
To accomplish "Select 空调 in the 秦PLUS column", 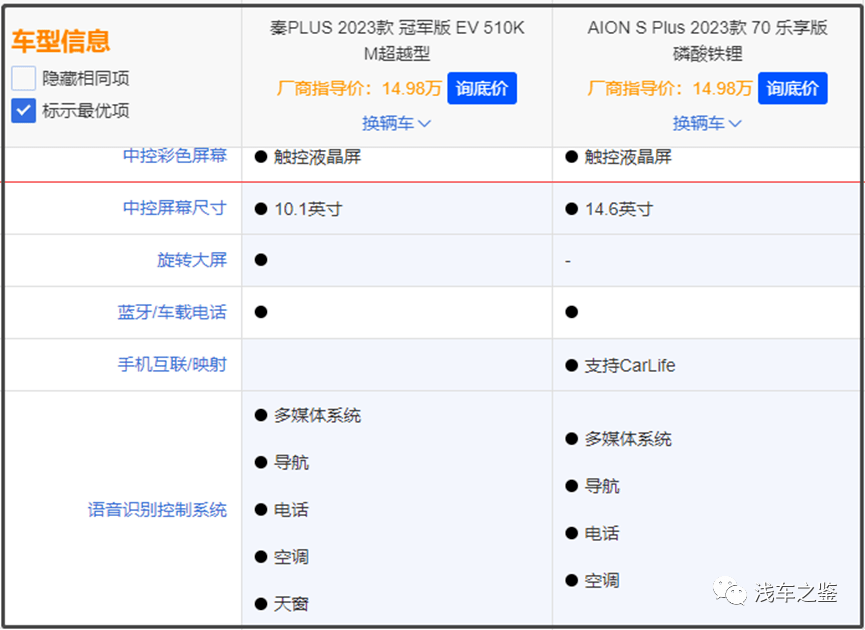I will coord(291,557).
